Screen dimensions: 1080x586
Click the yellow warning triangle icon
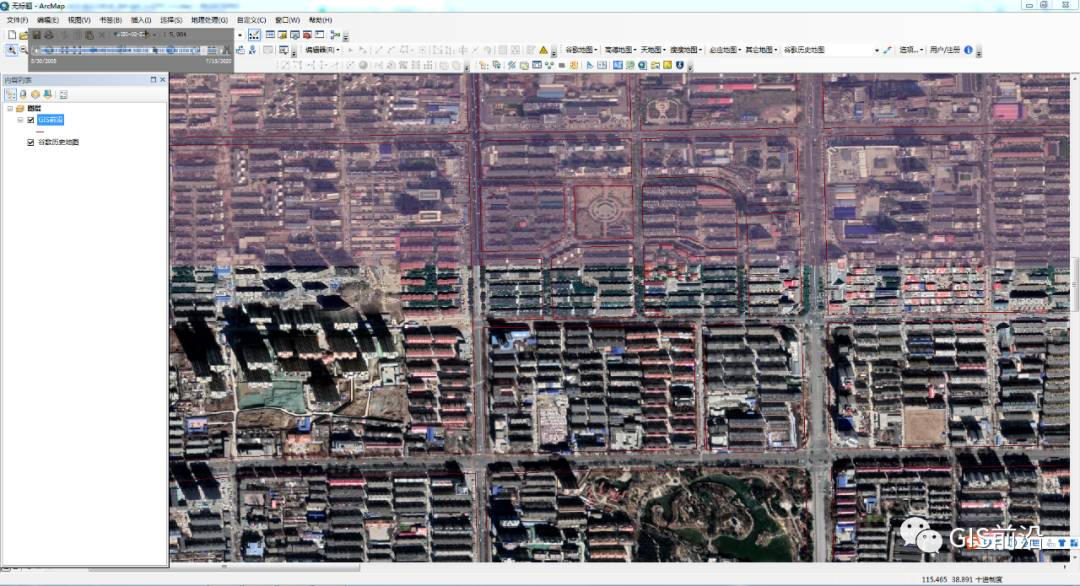coord(543,50)
